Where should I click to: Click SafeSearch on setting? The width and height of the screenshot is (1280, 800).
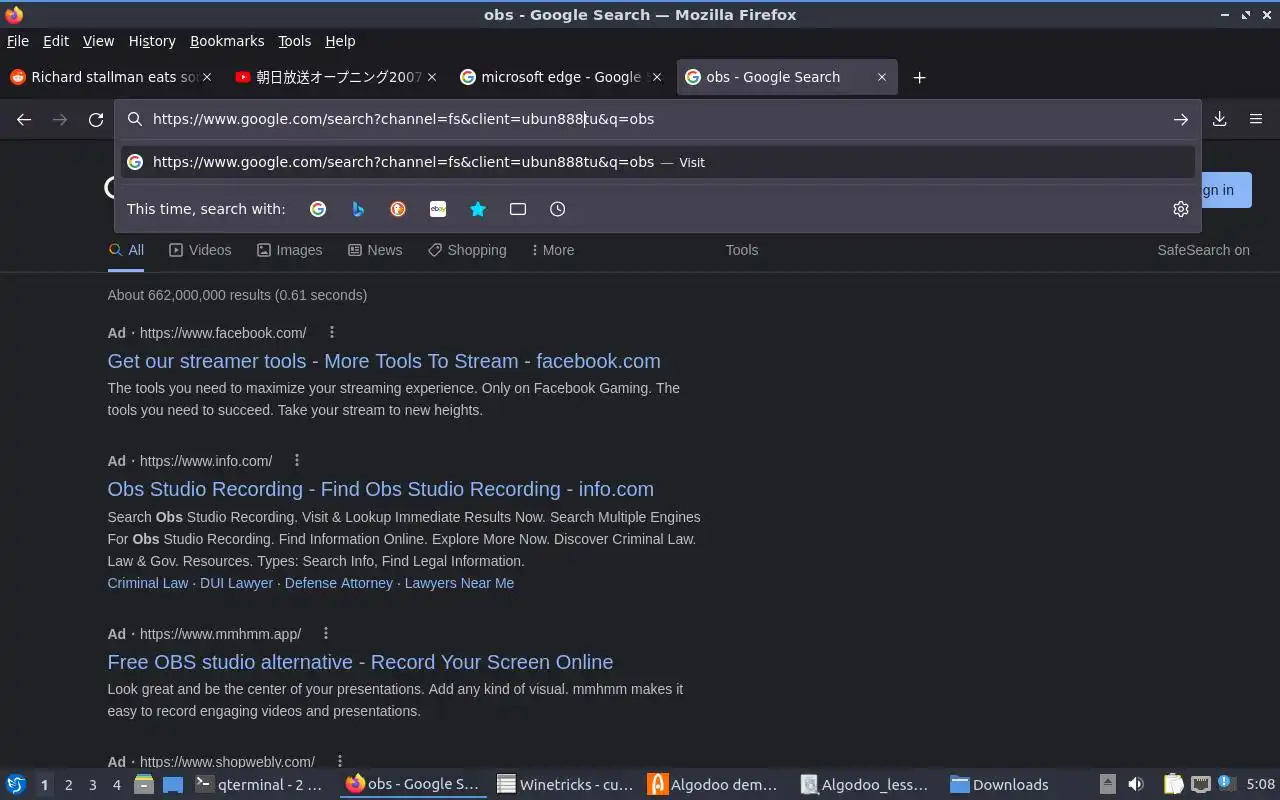(x=1203, y=250)
